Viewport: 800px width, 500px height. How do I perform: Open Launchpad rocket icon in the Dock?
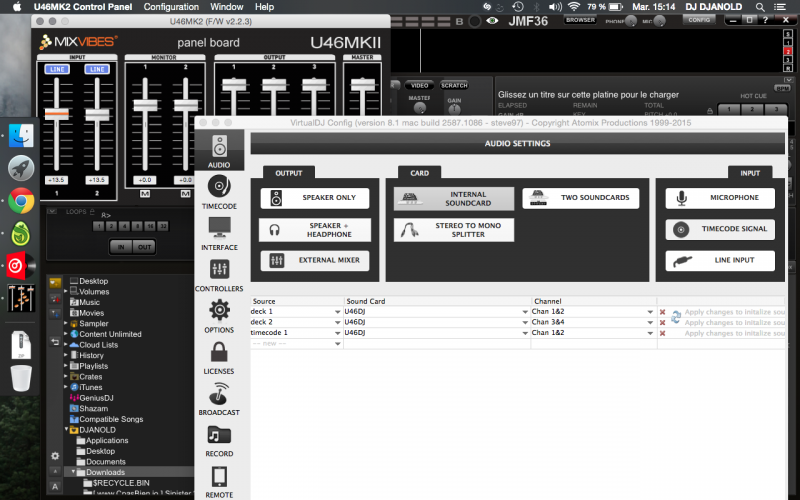[21, 168]
